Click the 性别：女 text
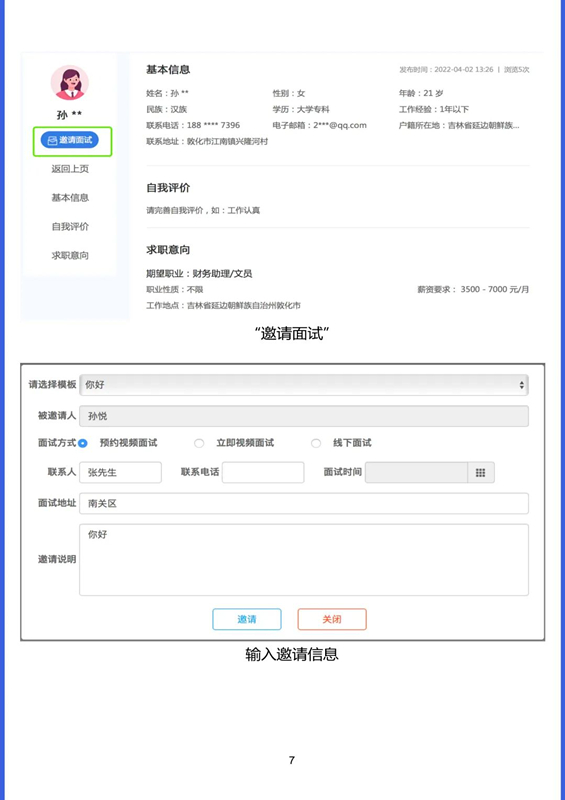The width and height of the screenshot is (565, 800). click(x=289, y=93)
